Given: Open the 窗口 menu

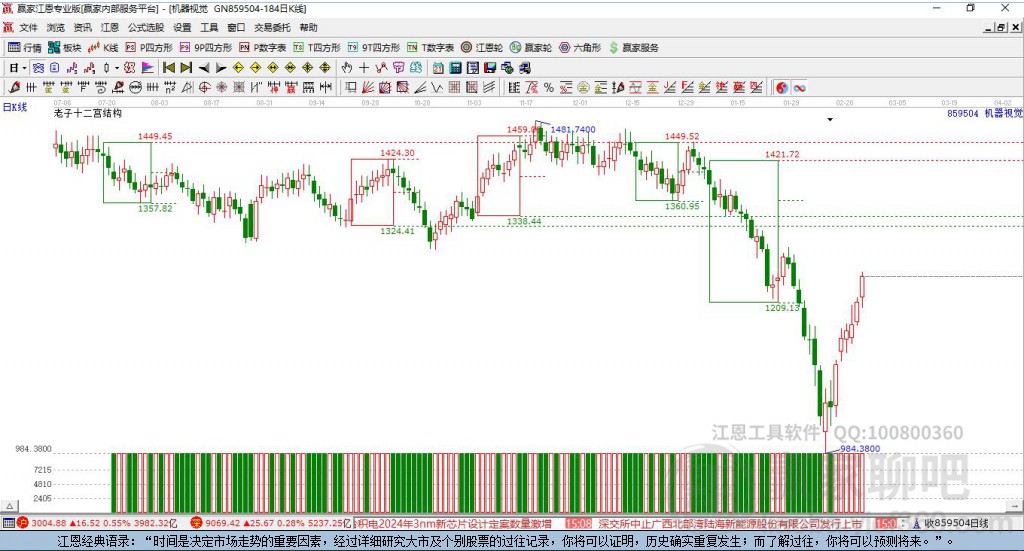Looking at the screenshot, I should 236,27.
